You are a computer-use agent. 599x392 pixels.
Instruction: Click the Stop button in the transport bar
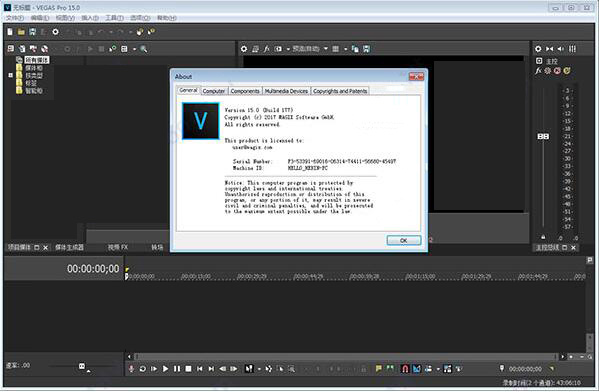(188, 369)
